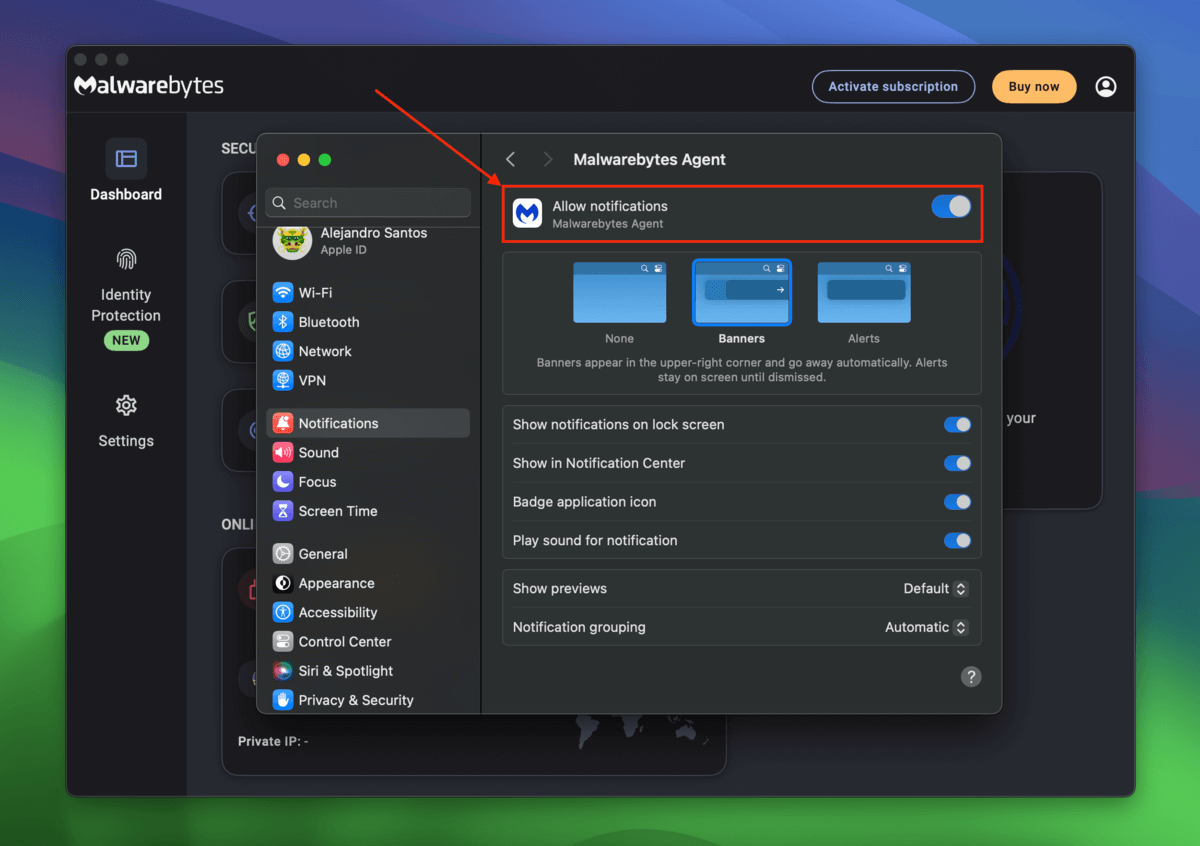Click the help question mark button
The height and width of the screenshot is (846, 1200).
coord(971,677)
